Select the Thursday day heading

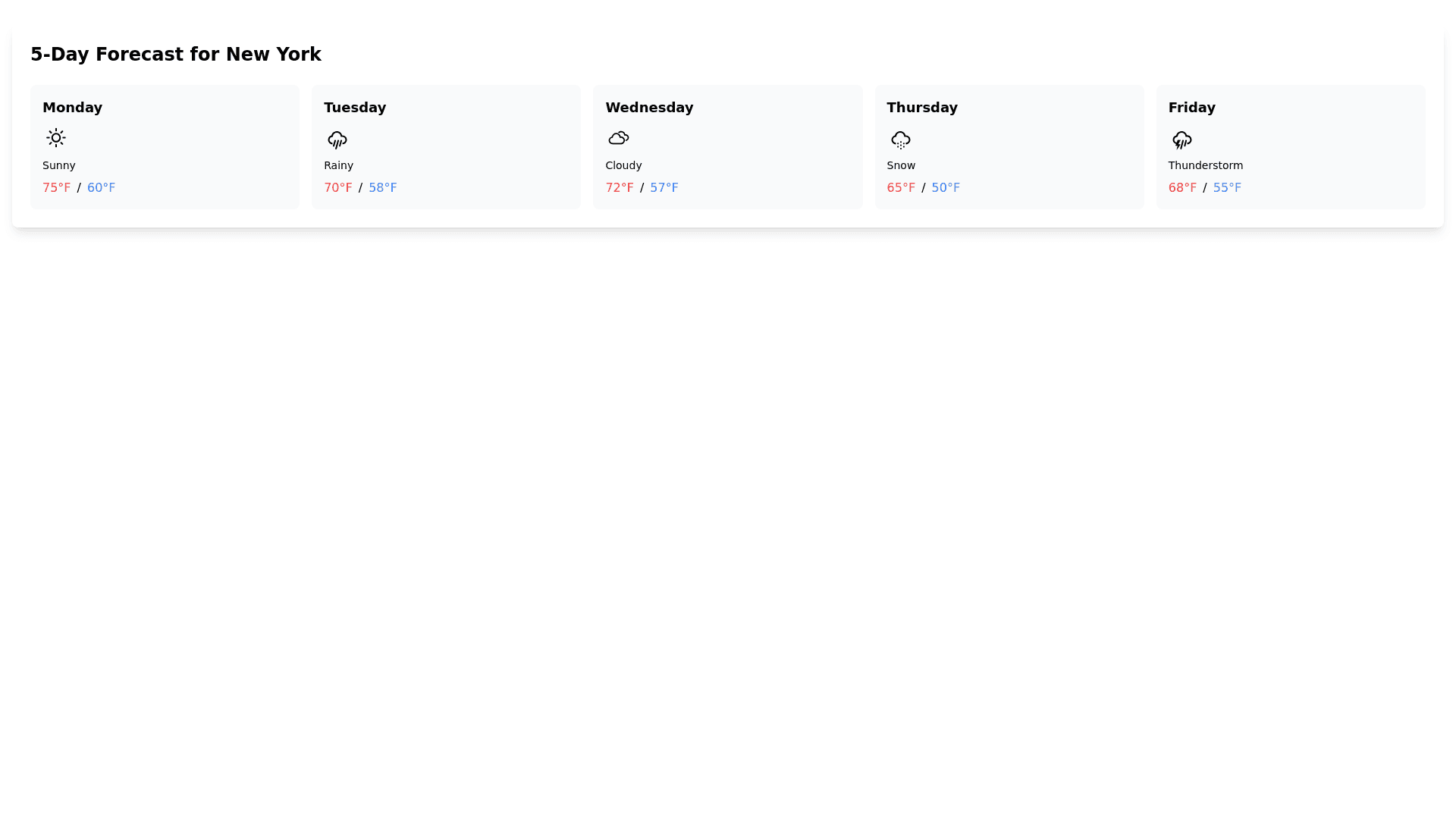click(921, 108)
